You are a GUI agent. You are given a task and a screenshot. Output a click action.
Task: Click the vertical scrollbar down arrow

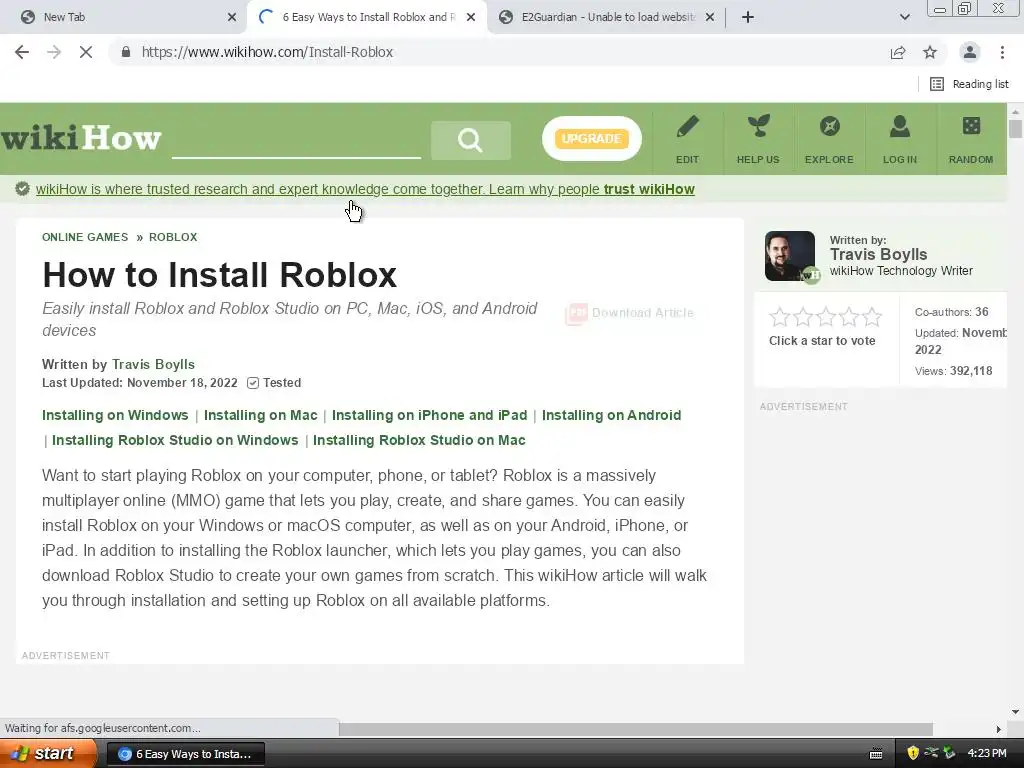pos(1015,712)
